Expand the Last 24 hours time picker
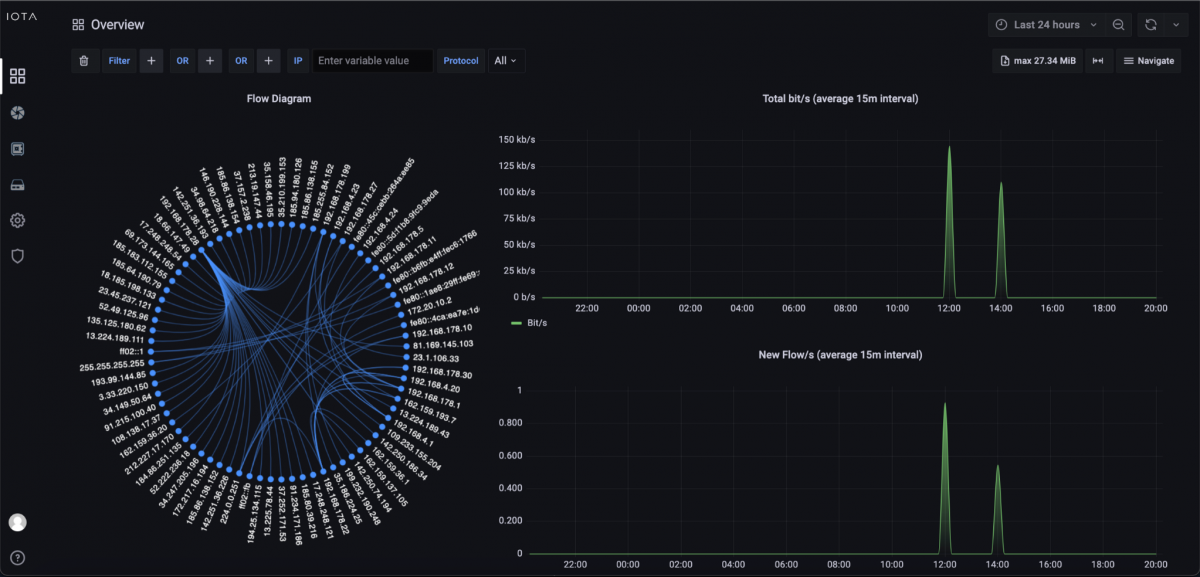This screenshot has height=577, width=1200. (1046, 25)
